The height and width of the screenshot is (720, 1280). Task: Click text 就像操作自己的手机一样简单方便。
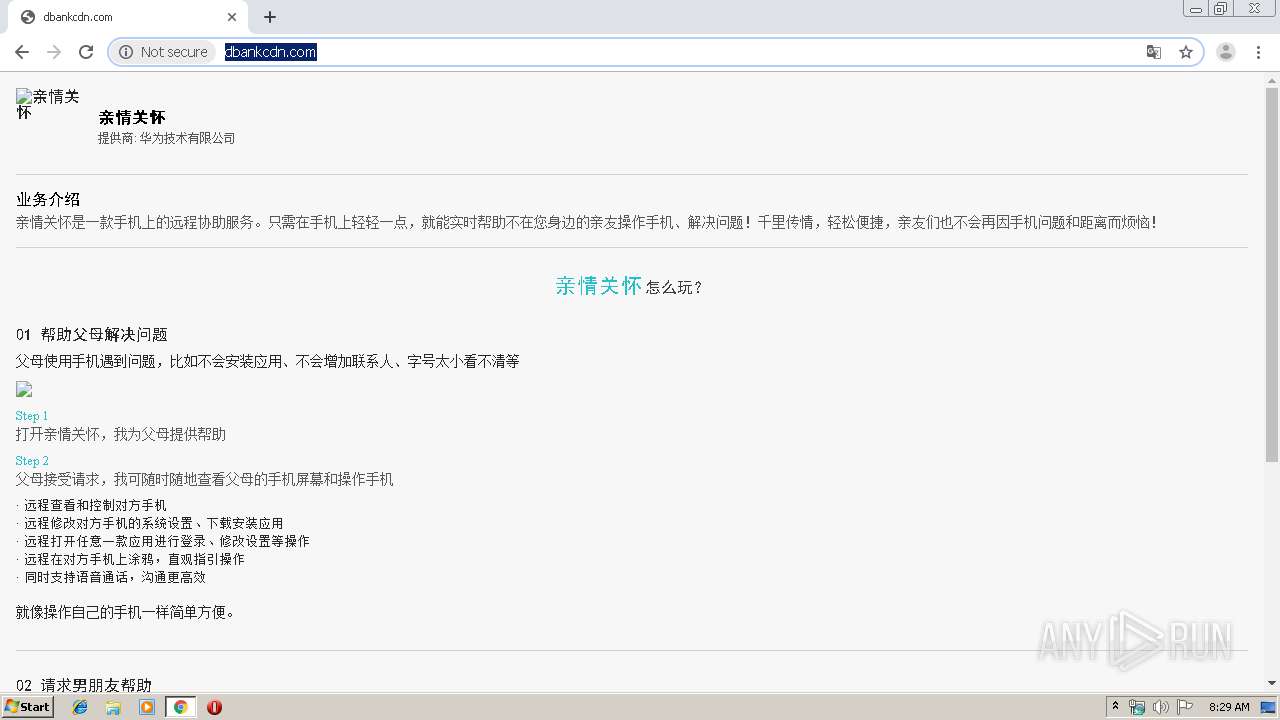(127, 612)
